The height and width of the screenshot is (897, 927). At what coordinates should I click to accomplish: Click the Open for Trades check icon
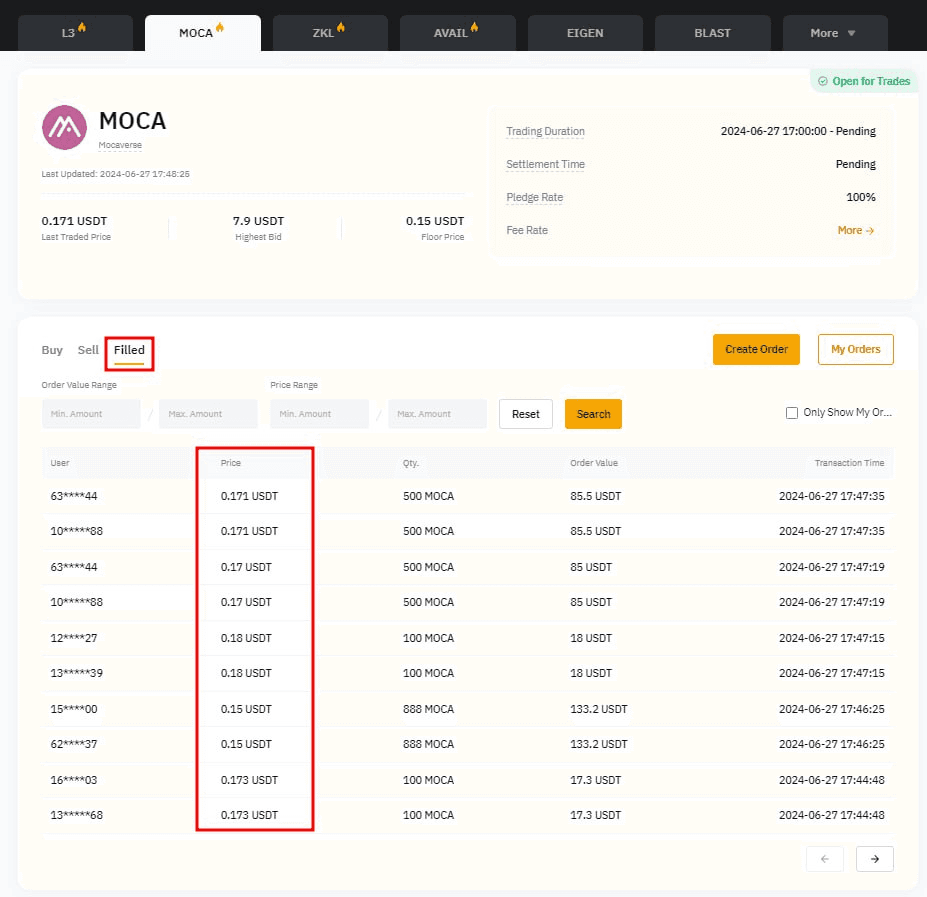pyautogui.click(x=822, y=81)
